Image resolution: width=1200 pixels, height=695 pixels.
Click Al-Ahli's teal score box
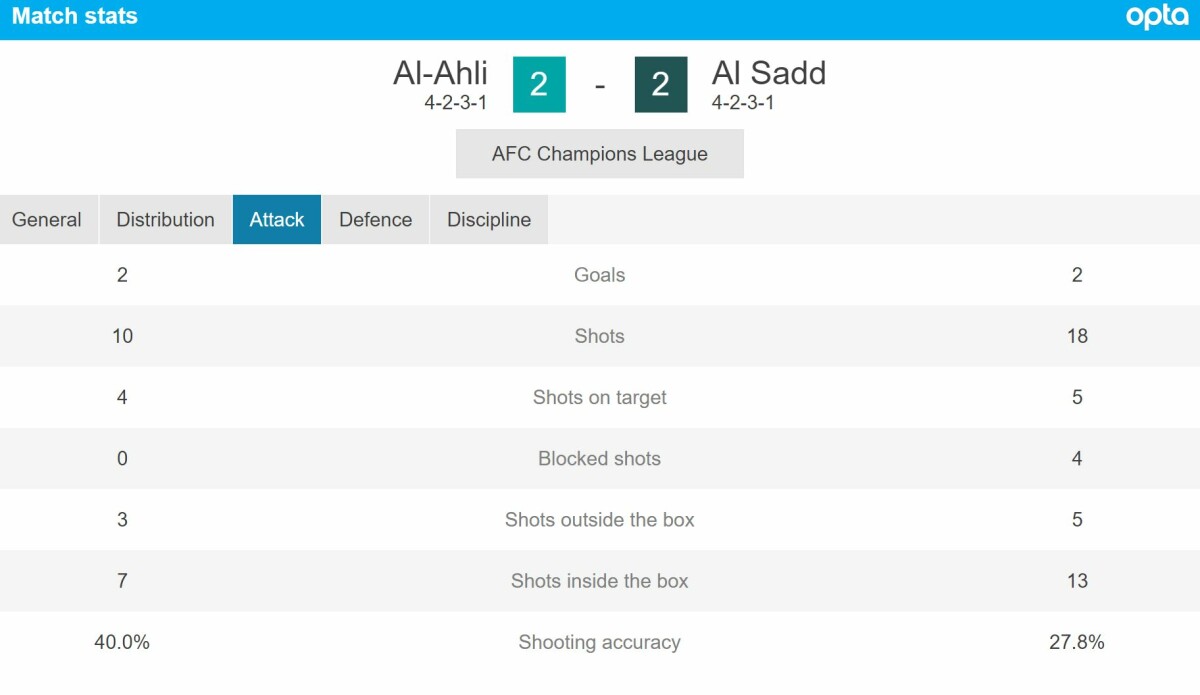[x=539, y=84]
